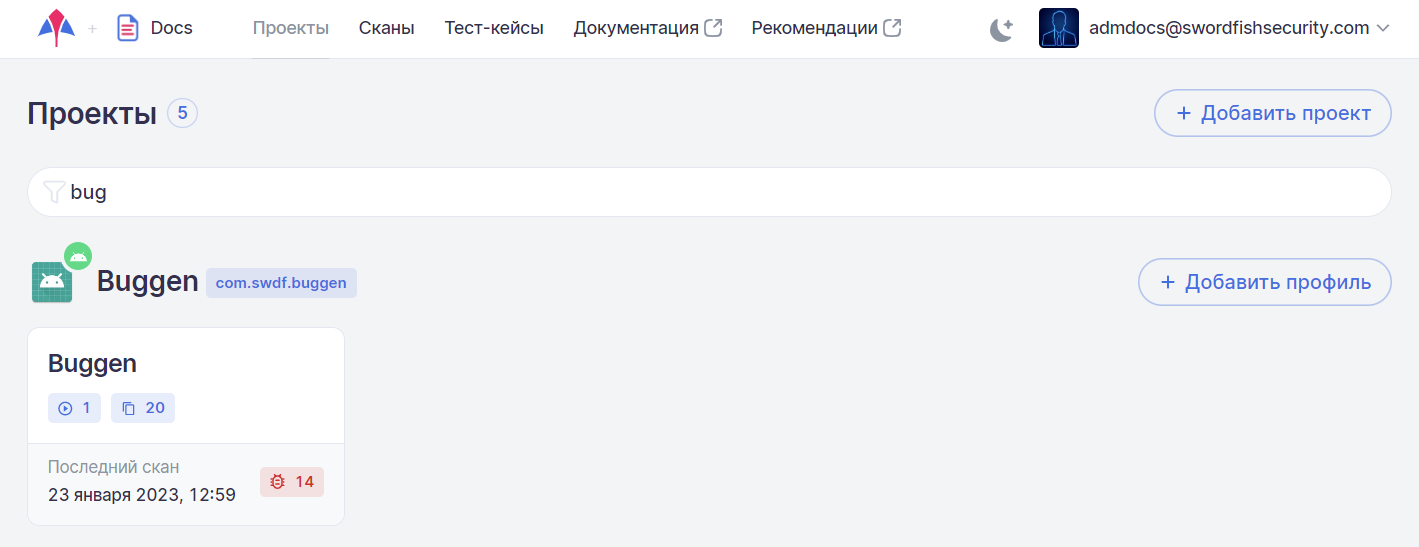Switch to the Сканы tab
Viewport: 1419px width, 547px height.
[386, 28]
